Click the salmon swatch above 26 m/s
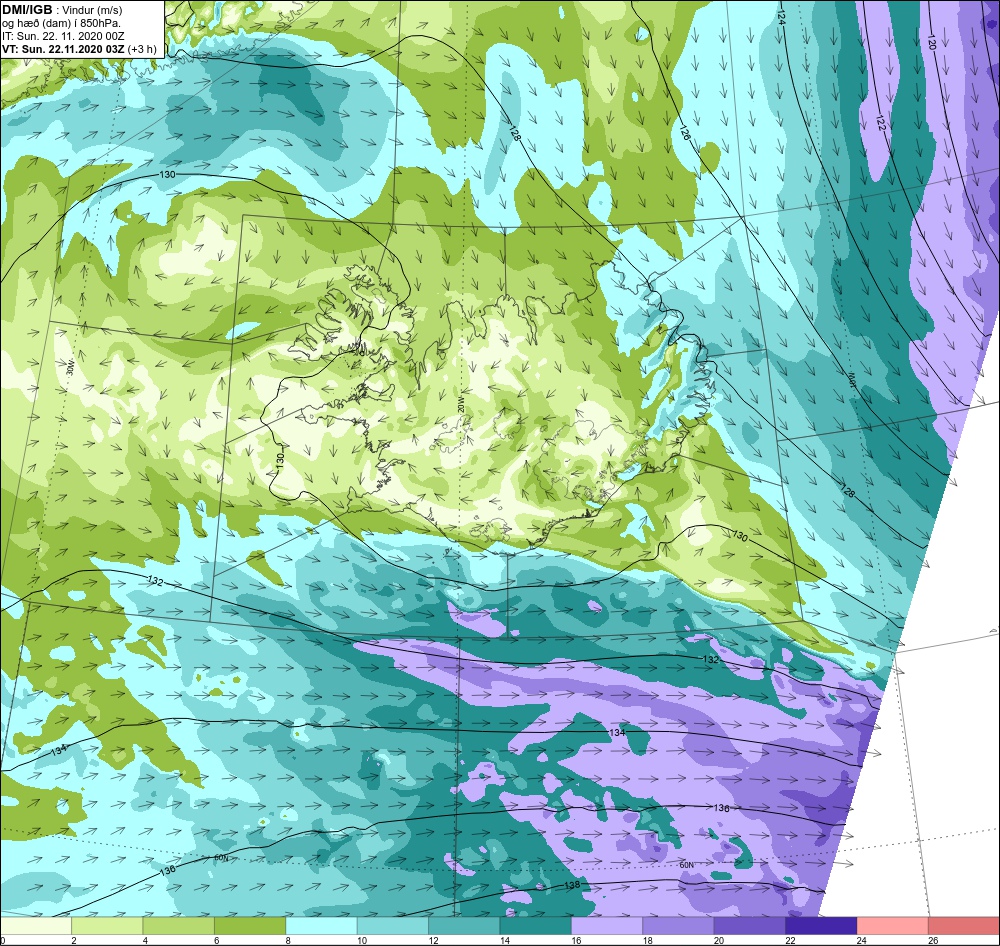The image size is (1000, 946). [964, 925]
